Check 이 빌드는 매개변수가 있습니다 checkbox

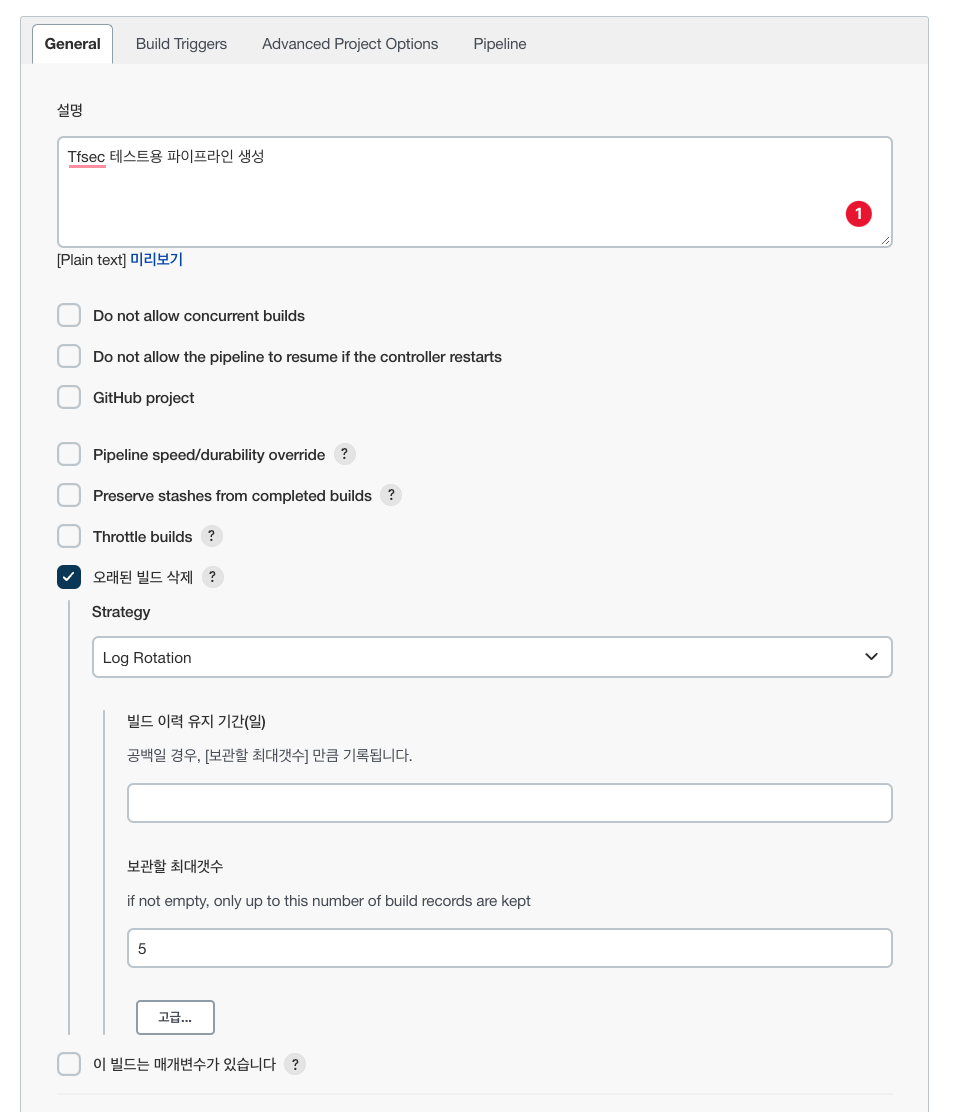69,1064
